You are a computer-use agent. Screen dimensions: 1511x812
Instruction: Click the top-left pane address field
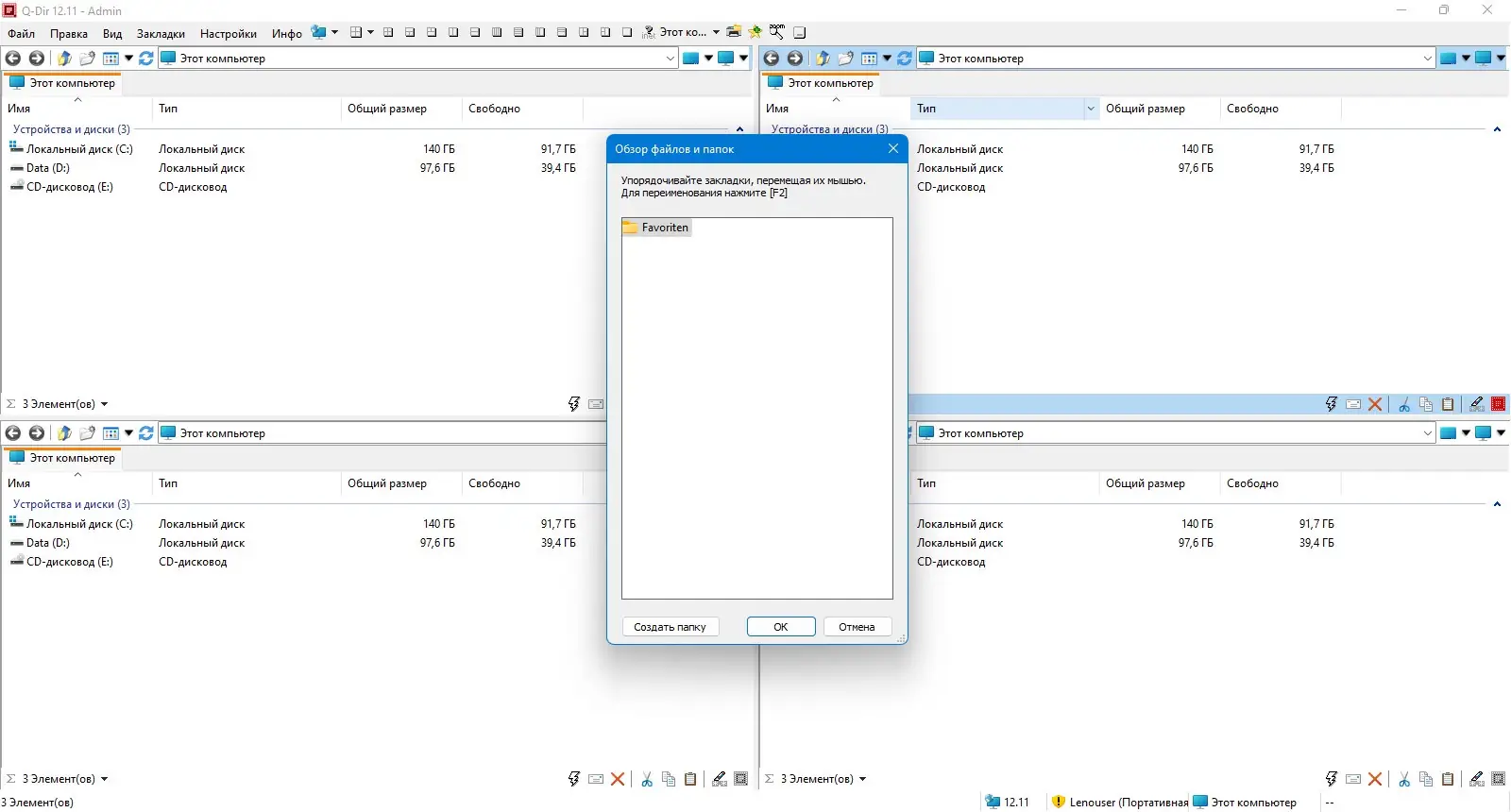pyautogui.click(x=418, y=59)
